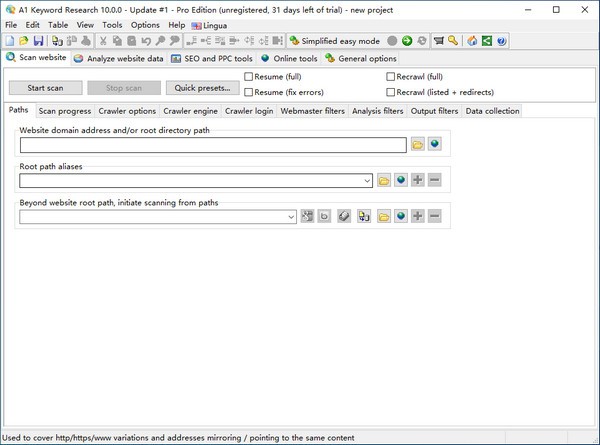Screen dimensions: 600x445
Task: Click the shopping cart toolbar icon
Action: pos(439,41)
